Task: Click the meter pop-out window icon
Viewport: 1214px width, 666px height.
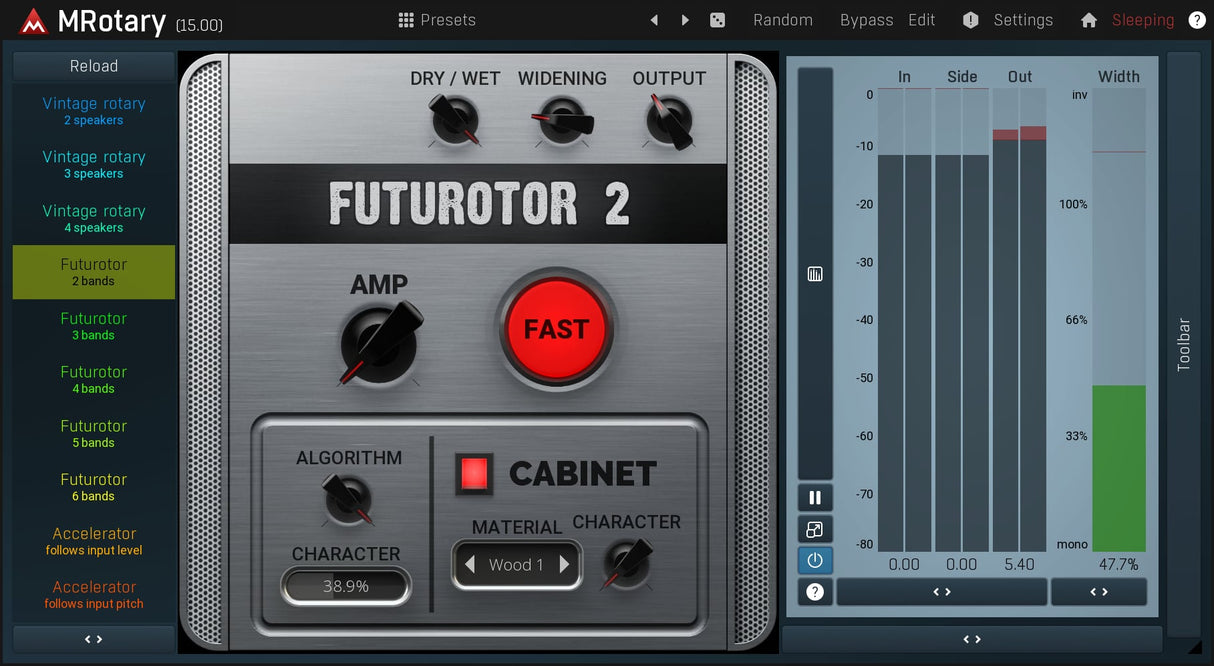Action: (815, 530)
